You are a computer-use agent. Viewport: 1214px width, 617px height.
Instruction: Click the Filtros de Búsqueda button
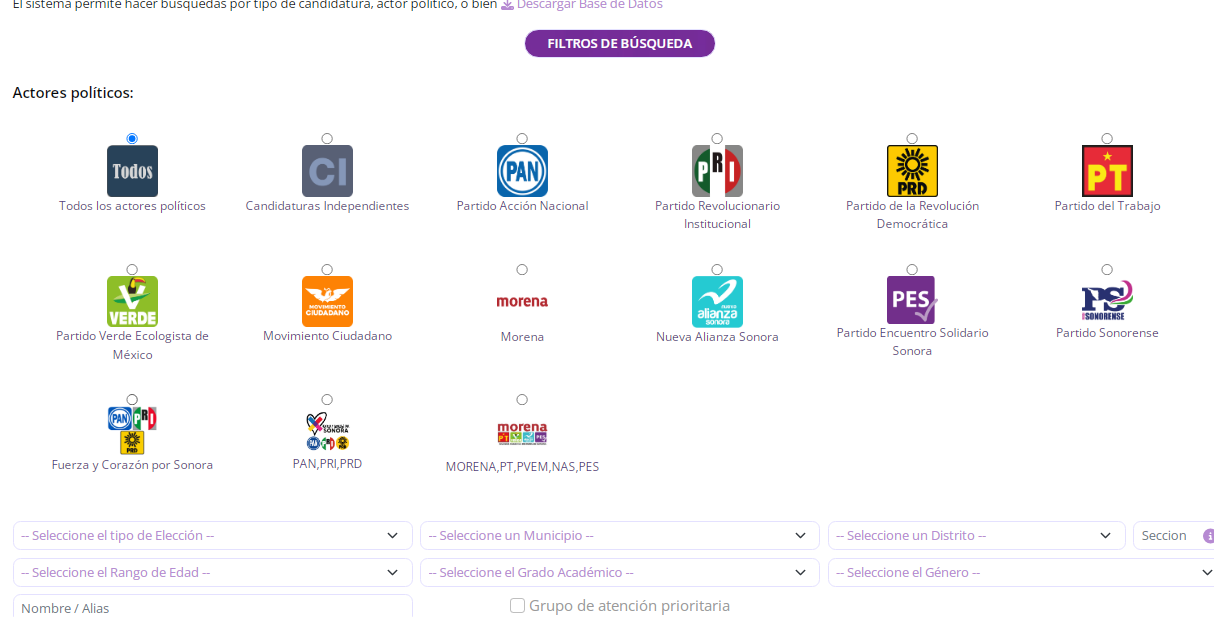click(620, 44)
